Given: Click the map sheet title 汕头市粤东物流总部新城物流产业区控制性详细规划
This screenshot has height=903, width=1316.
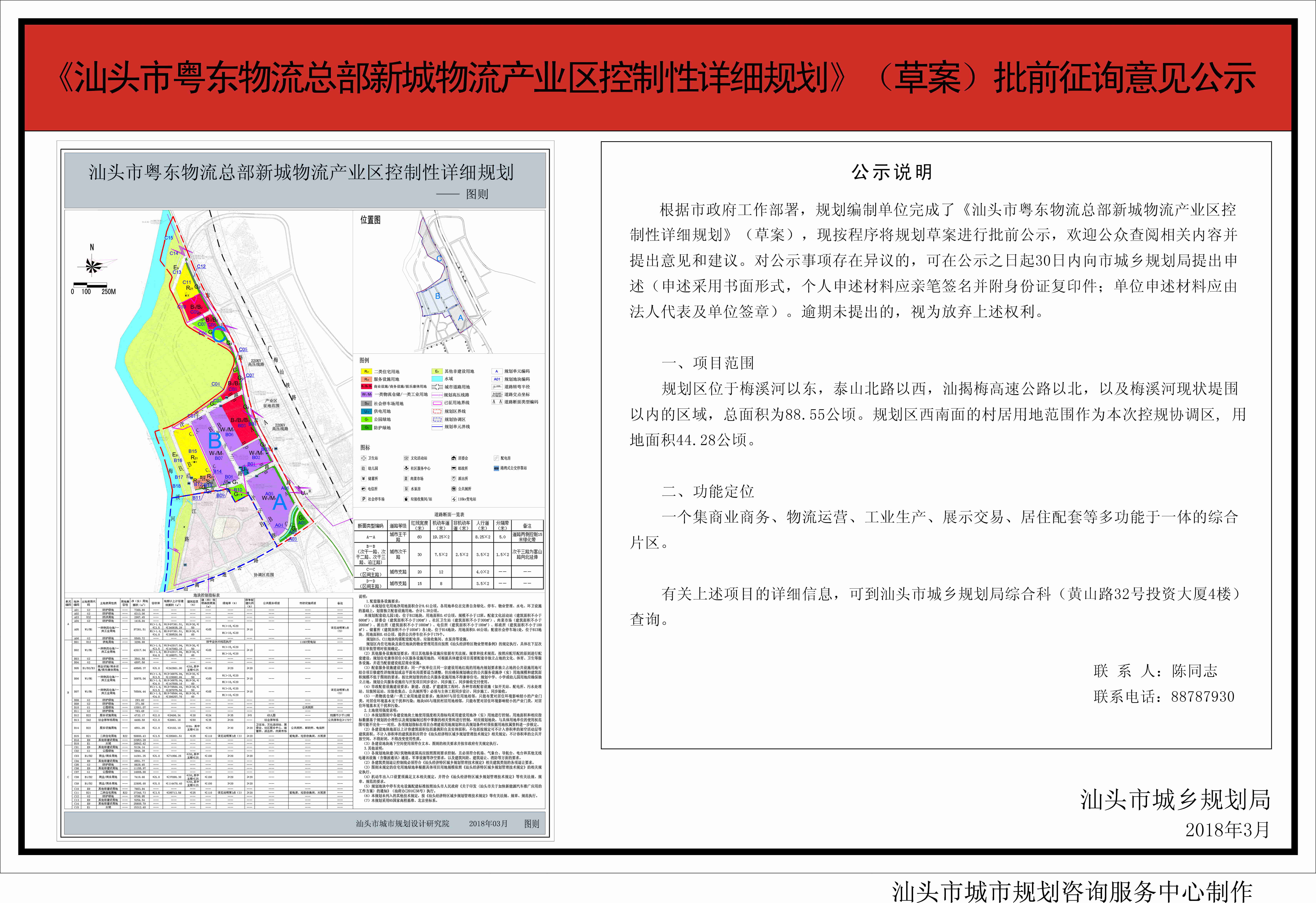Looking at the screenshot, I should [301, 172].
